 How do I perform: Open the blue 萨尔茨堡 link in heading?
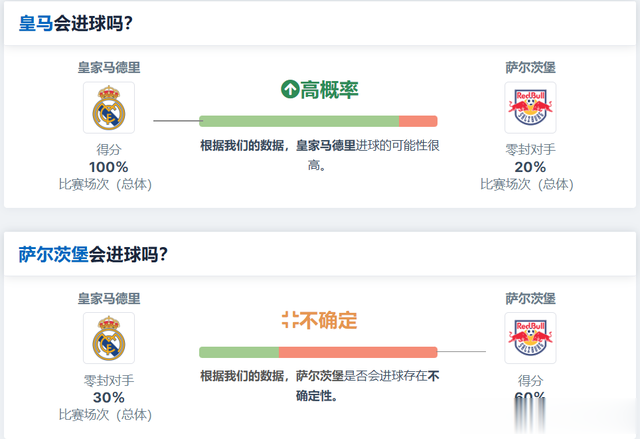pyautogui.click(x=53, y=255)
